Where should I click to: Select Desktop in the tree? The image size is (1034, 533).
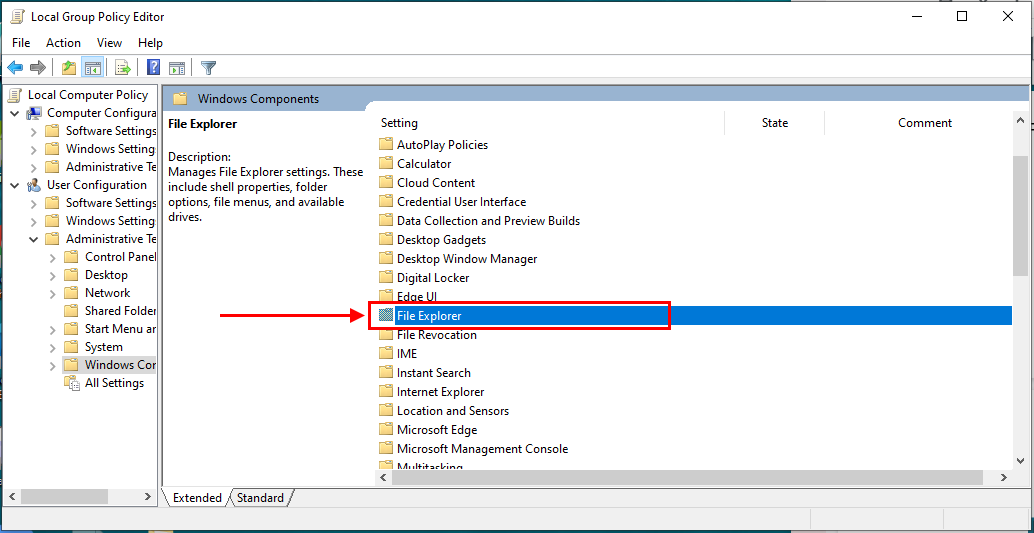pyautogui.click(x=106, y=275)
